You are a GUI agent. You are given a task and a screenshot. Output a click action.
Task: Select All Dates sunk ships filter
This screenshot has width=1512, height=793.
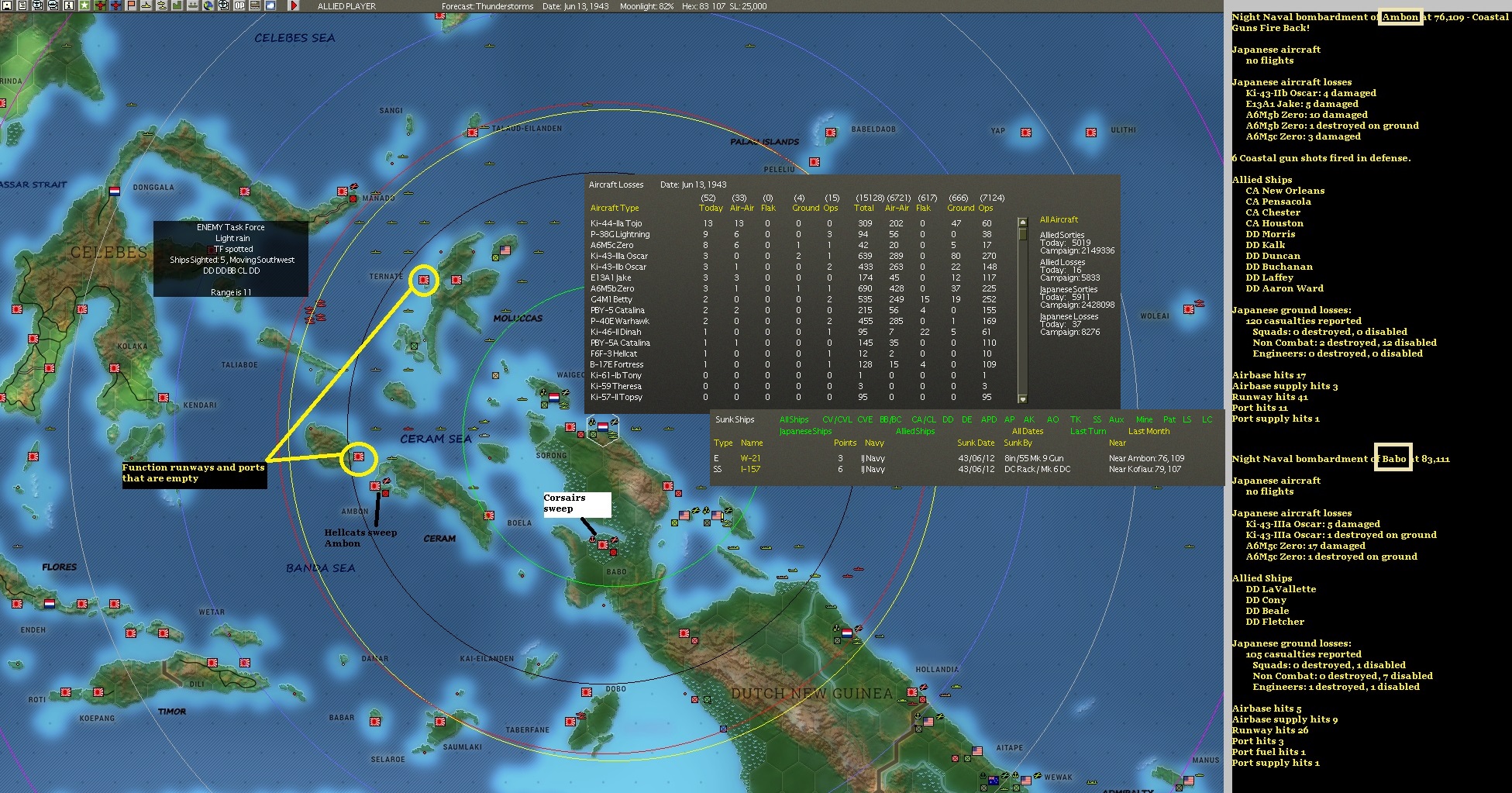[1028, 431]
